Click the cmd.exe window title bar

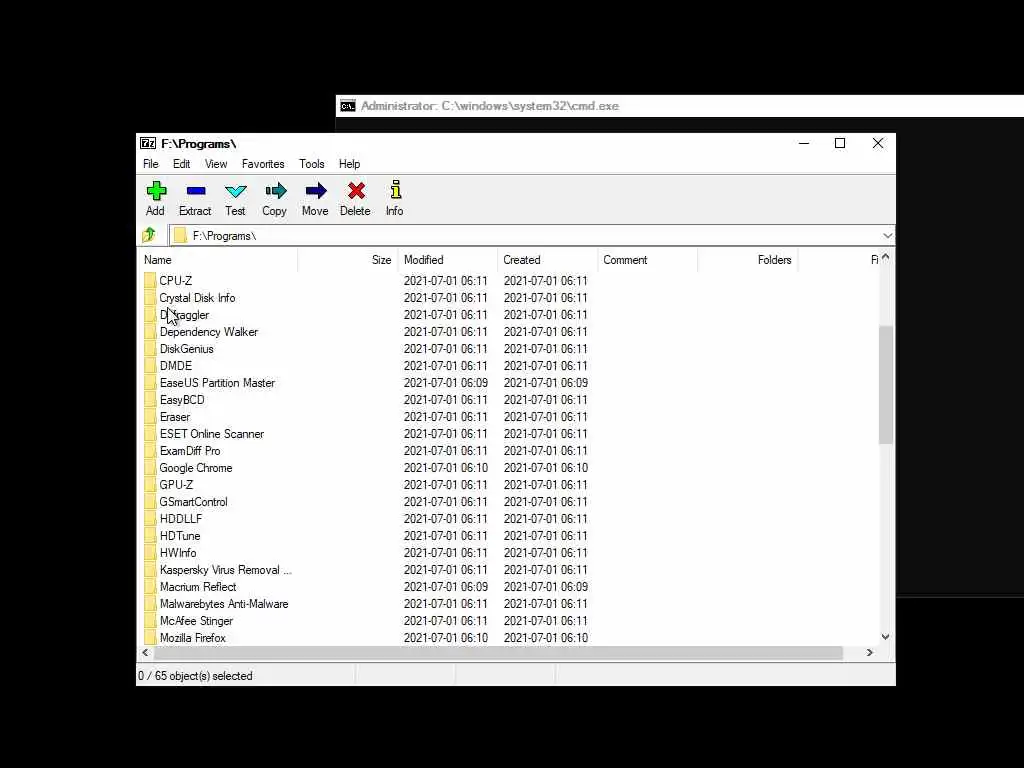[x=680, y=106]
